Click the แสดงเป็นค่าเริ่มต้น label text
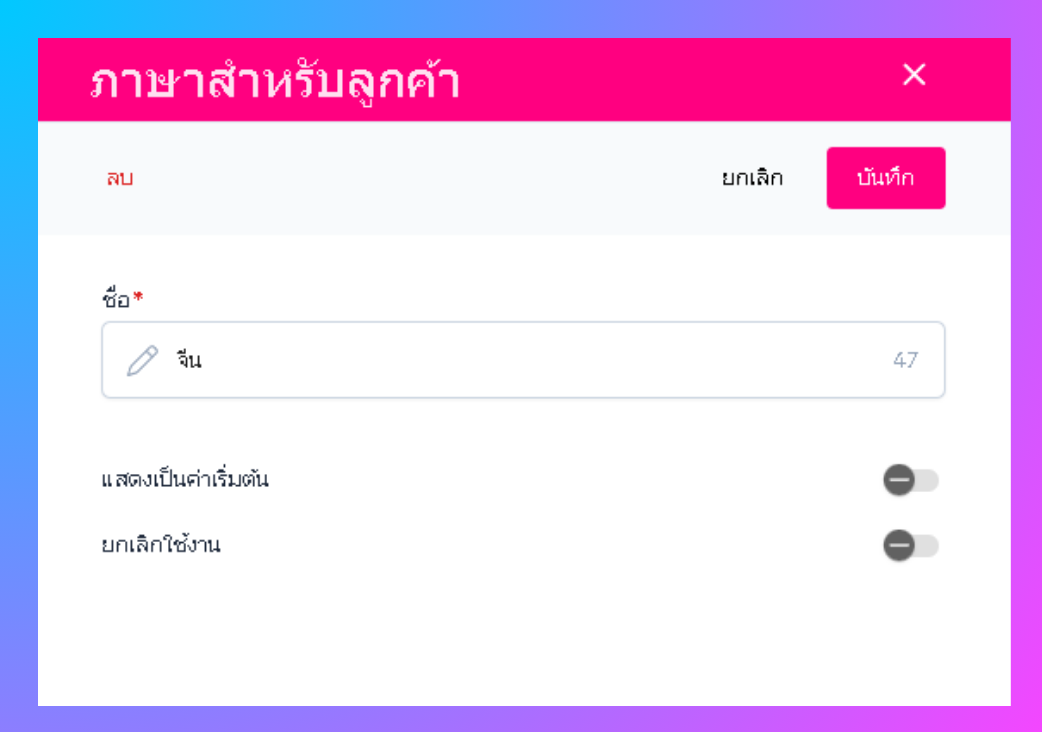The height and width of the screenshot is (732, 1042). click(185, 480)
